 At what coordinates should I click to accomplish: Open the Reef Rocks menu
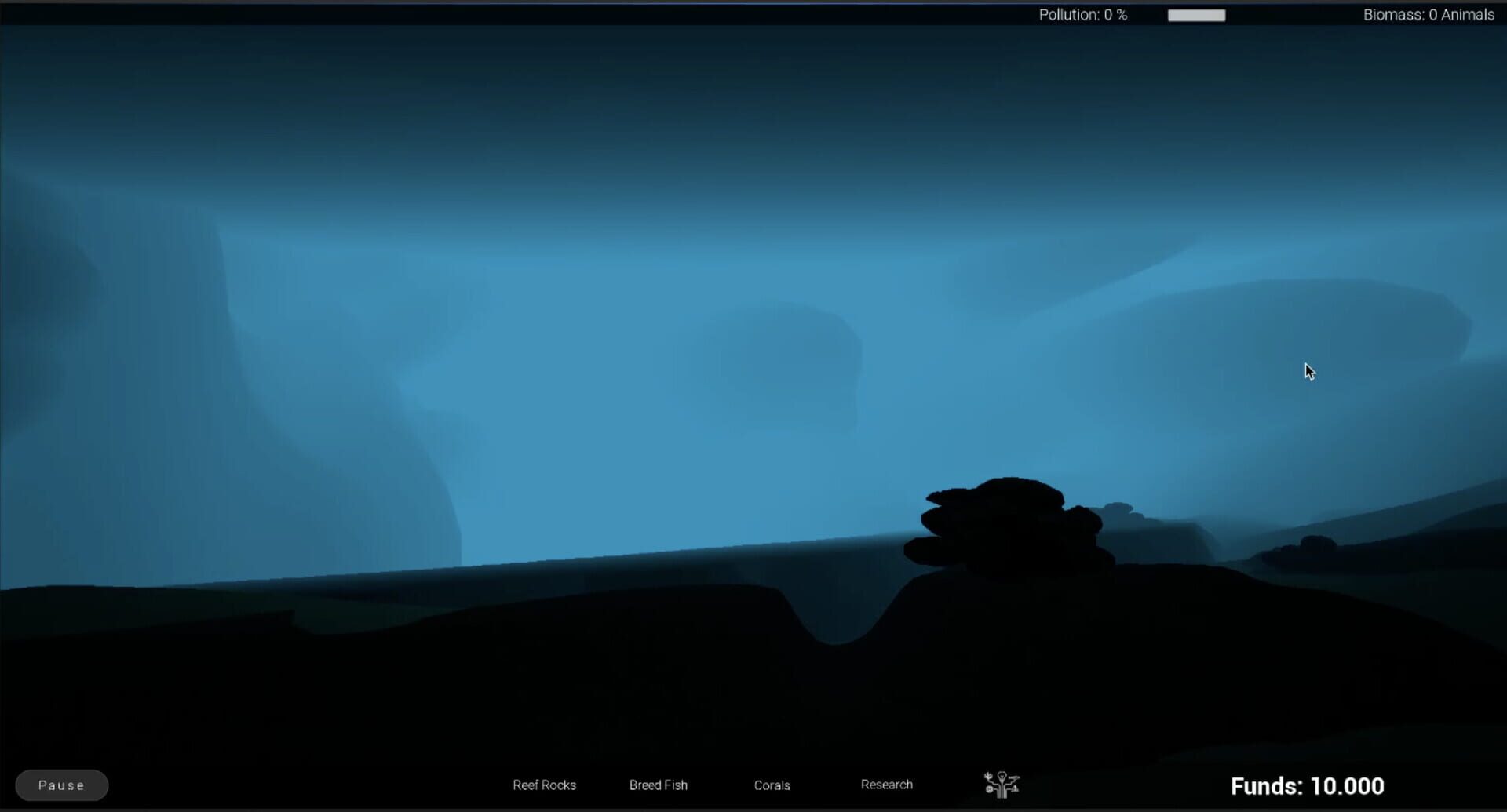click(544, 785)
